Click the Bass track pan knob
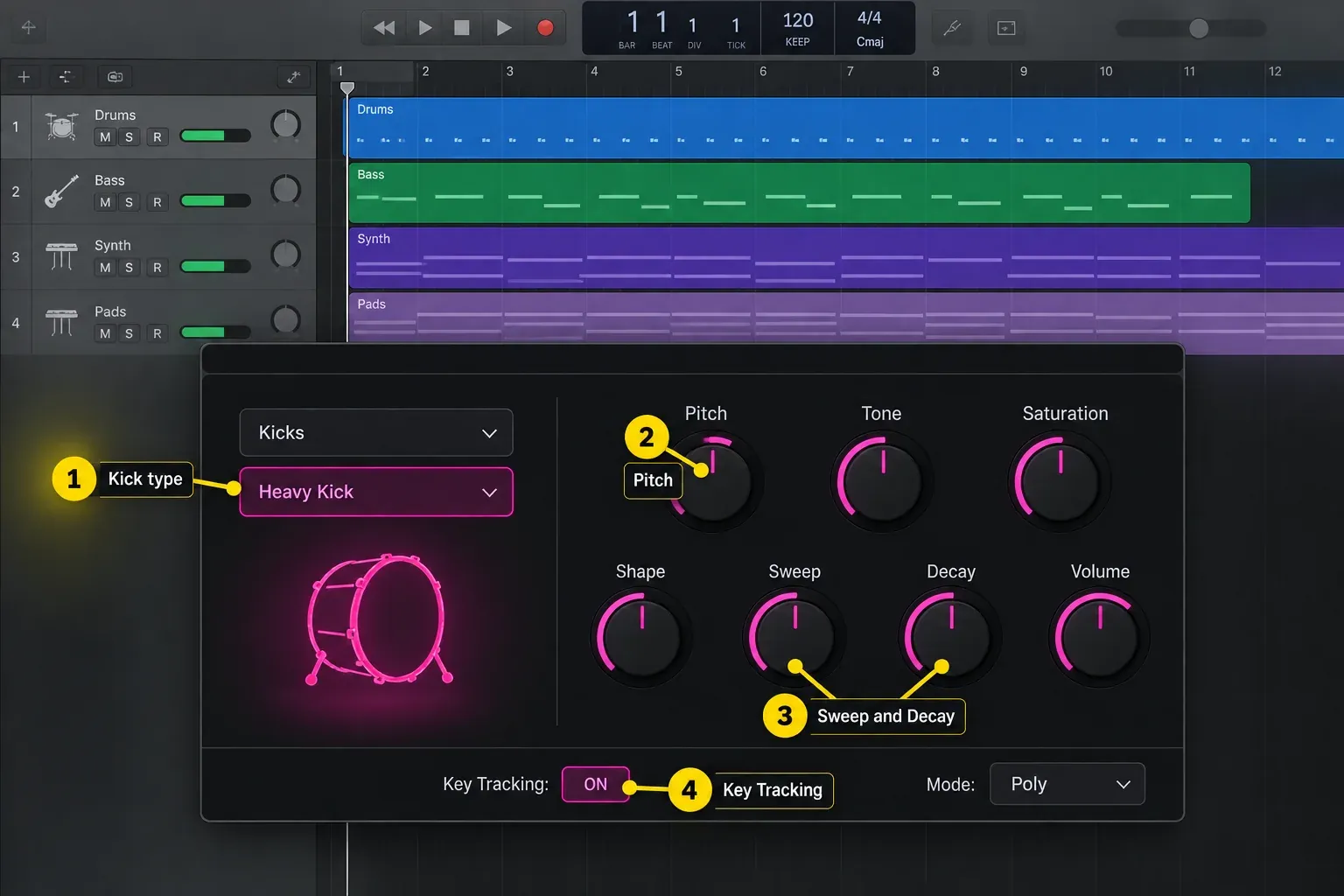This screenshot has height=896, width=1344. pyautogui.click(x=285, y=190)
